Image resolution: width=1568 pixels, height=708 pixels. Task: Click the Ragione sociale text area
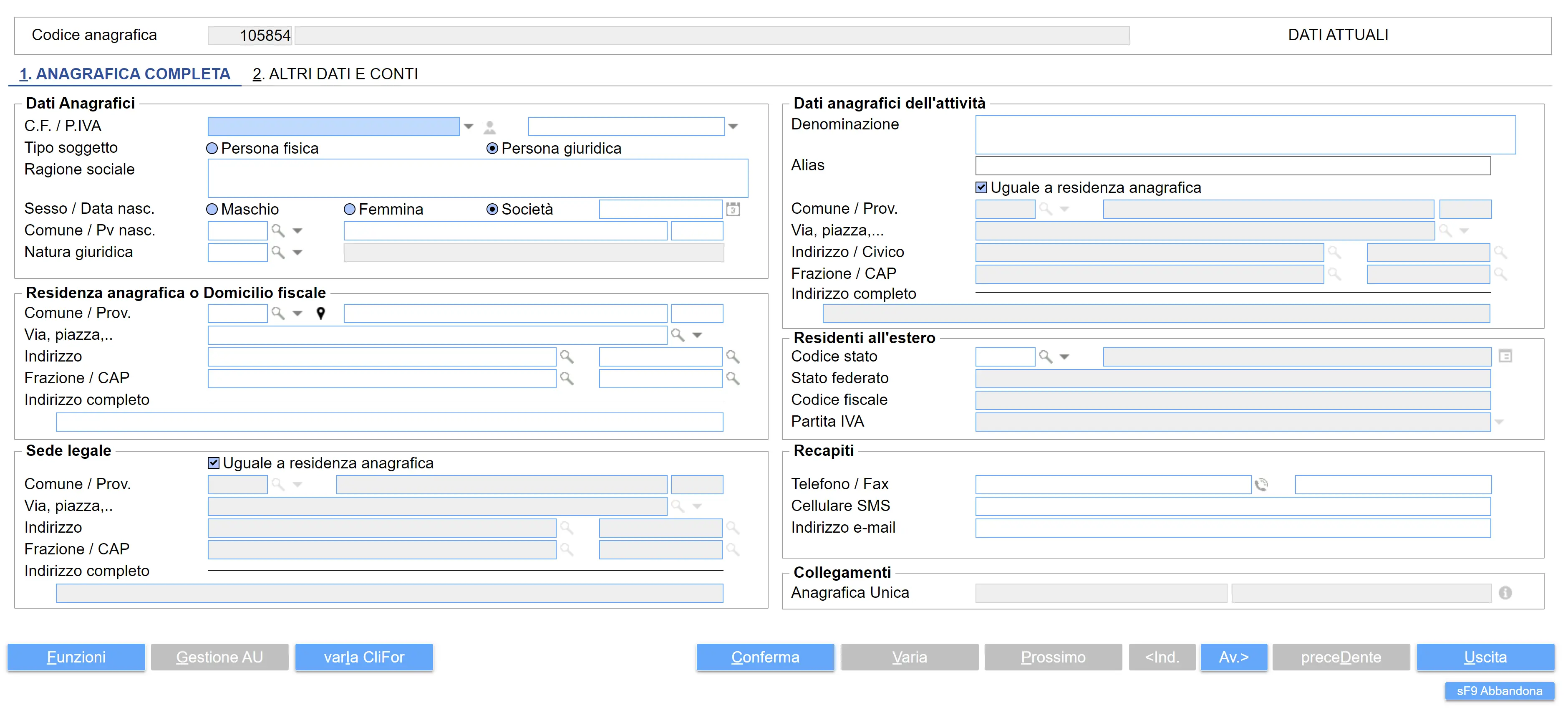point(477,178)
